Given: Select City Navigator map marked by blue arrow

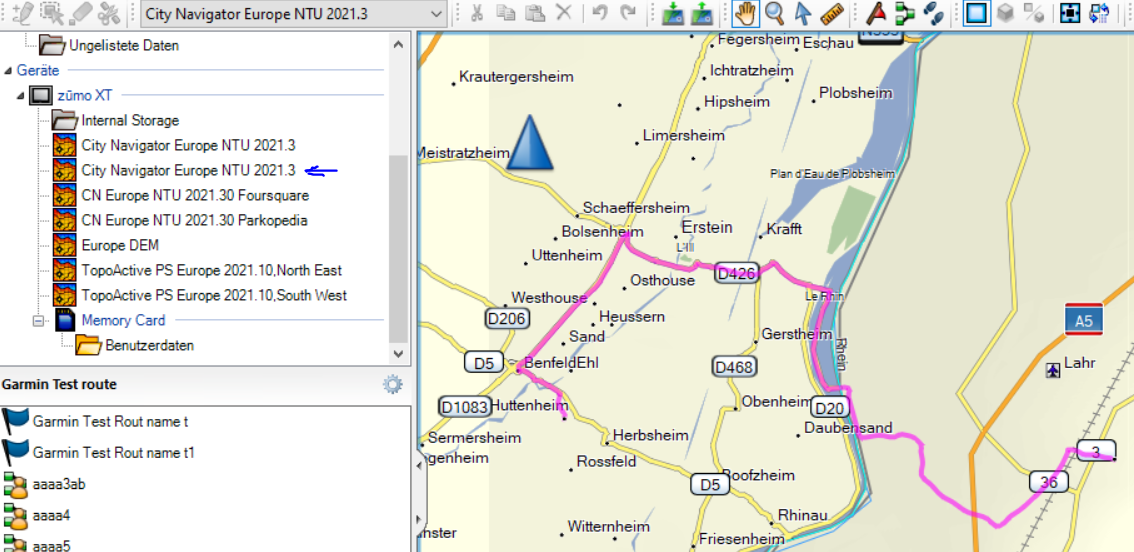Looking at the screenshot, I should click(x=188, y=170).
